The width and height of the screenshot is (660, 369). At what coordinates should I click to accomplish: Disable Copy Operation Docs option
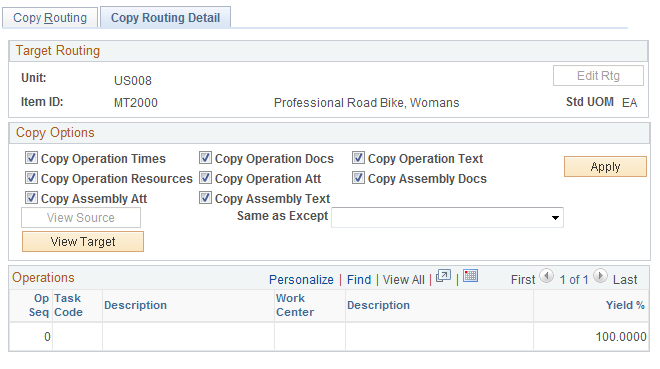tap(205, 158)
